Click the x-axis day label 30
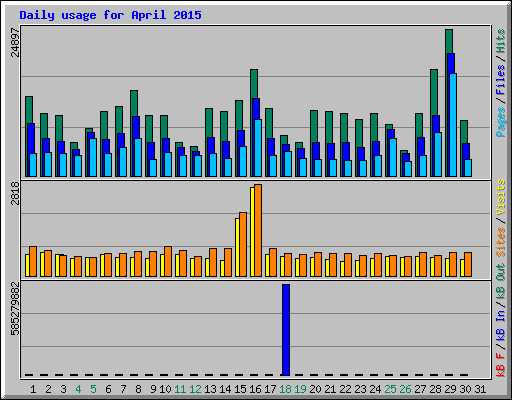This screenshot has height=400, width=512. [465, 389]
